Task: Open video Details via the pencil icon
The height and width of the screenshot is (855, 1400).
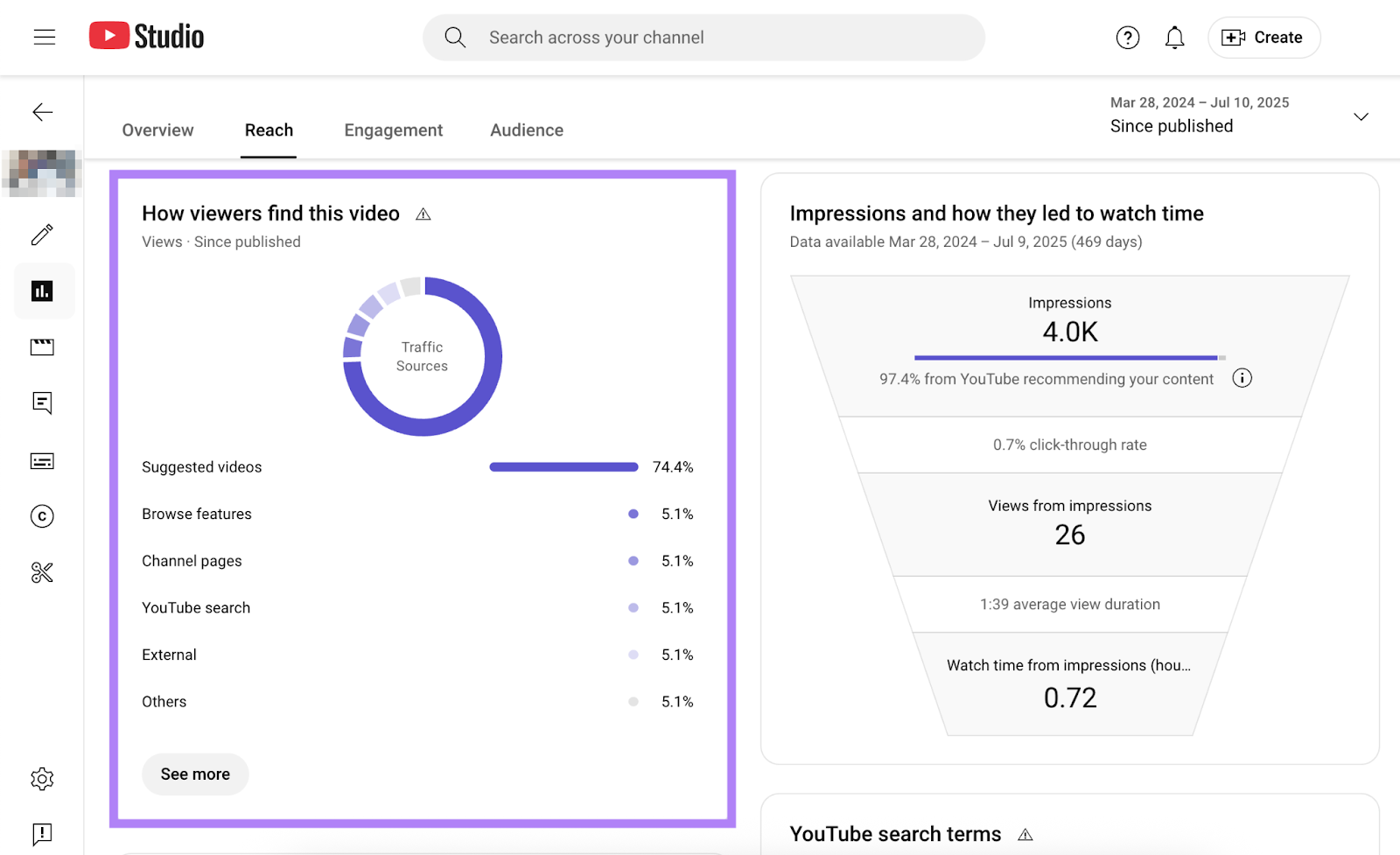Action: pyautogui.click(x=42, y=235)
